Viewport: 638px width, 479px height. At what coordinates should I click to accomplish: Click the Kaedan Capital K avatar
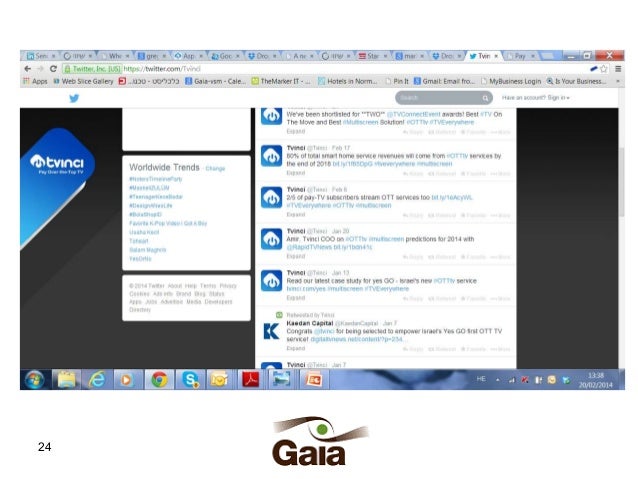pos(271,331)
